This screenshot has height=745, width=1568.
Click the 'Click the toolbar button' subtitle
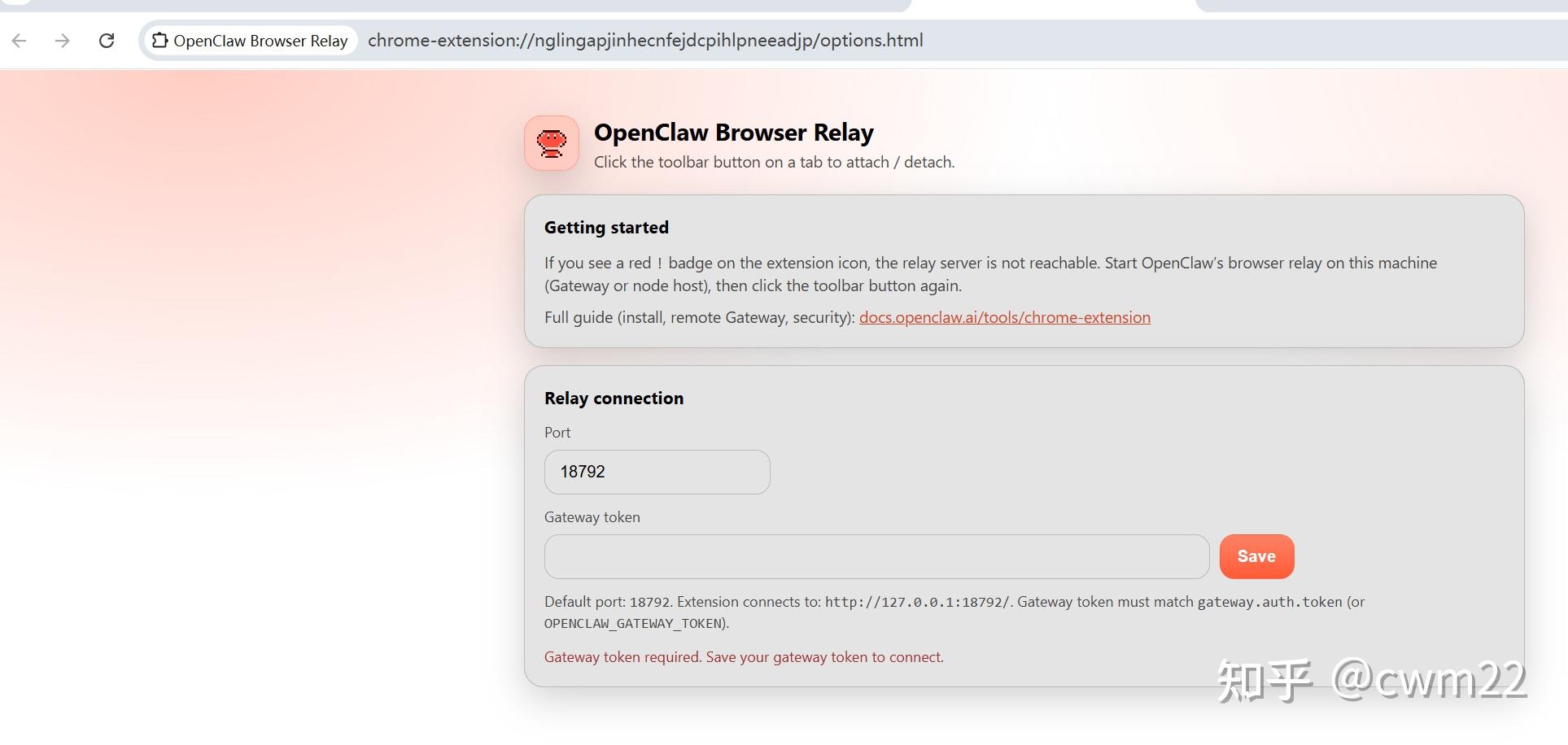coord(775,162)
